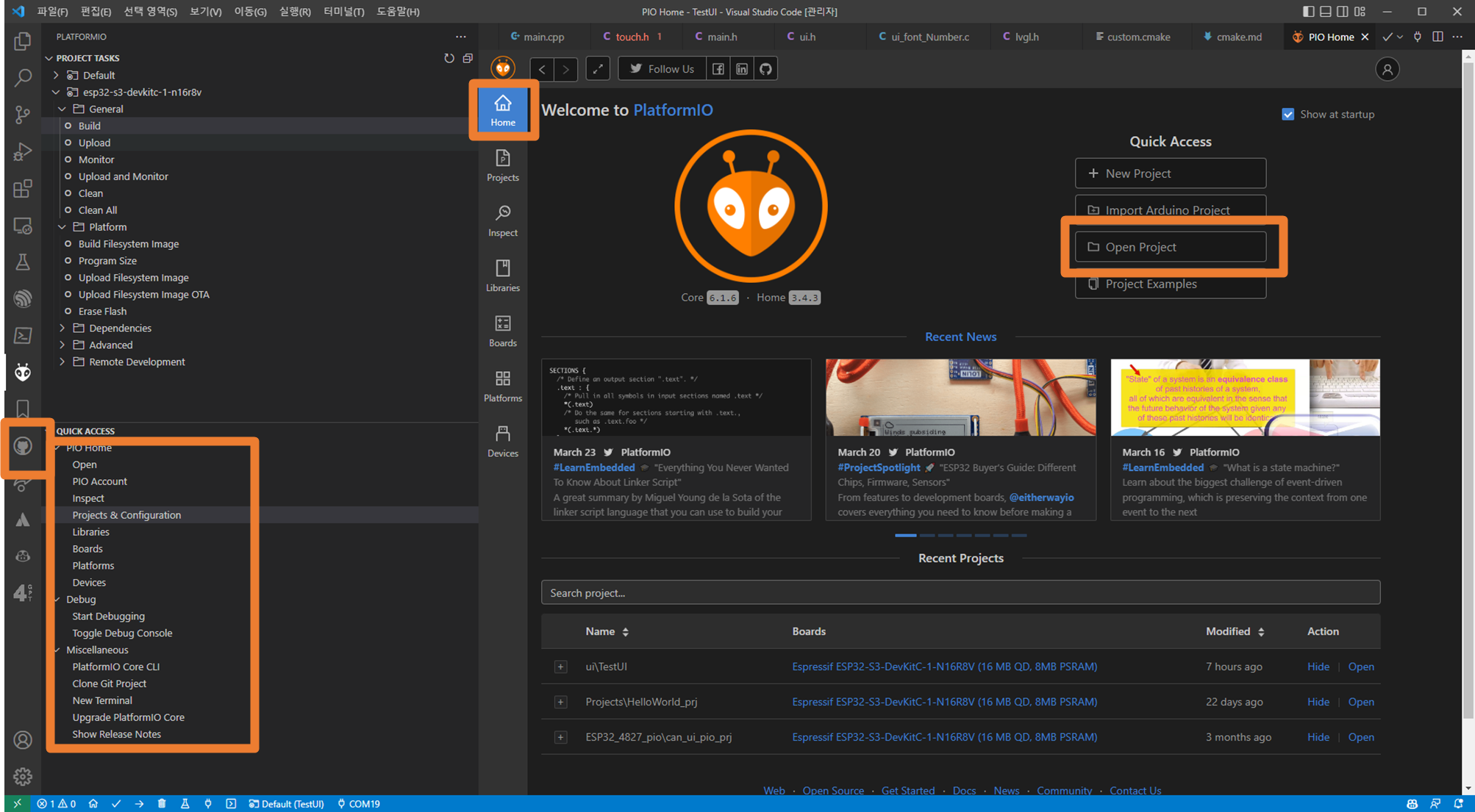Viewport: 1475px width, 812px height.
Task: Expand the Default project task folder
Action: tap(57, 75)
